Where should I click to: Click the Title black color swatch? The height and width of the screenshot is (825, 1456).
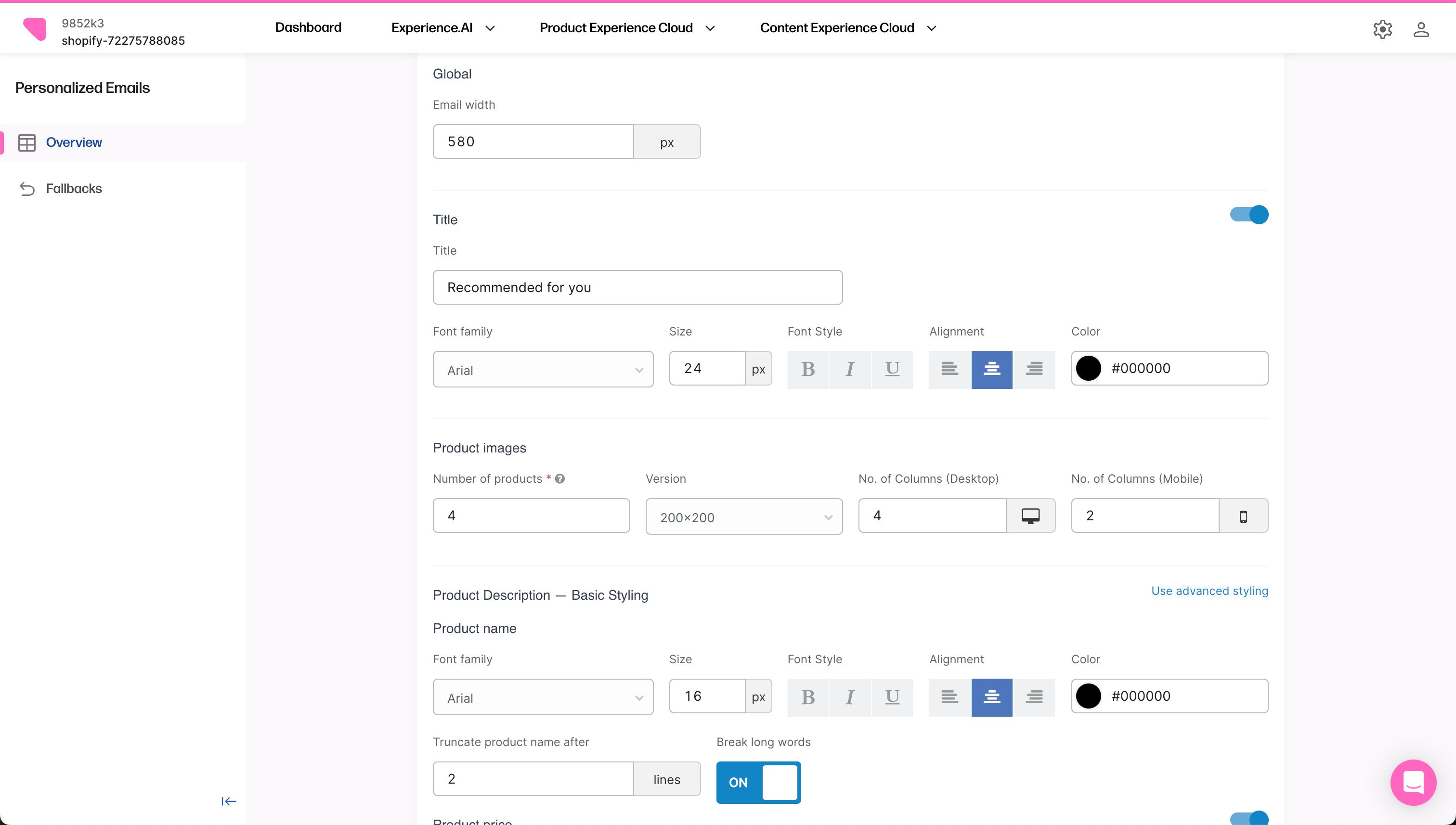click(x=1088, y=368)
